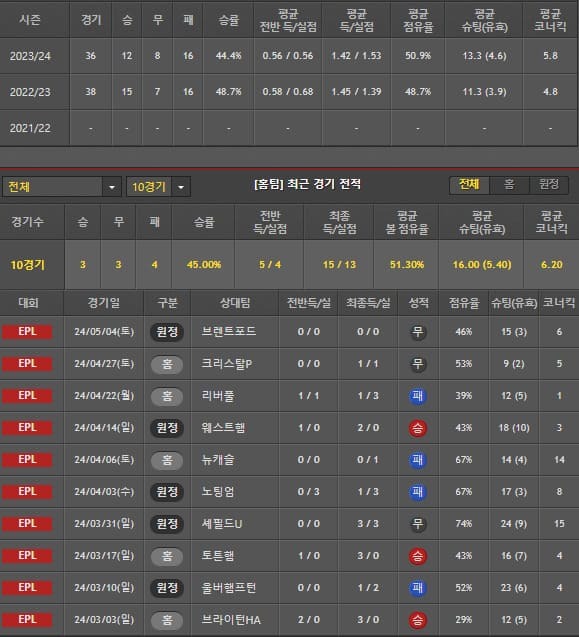Click opponent name 리버풀
This screenshot has height=637, width=579.
click(218, 396)
